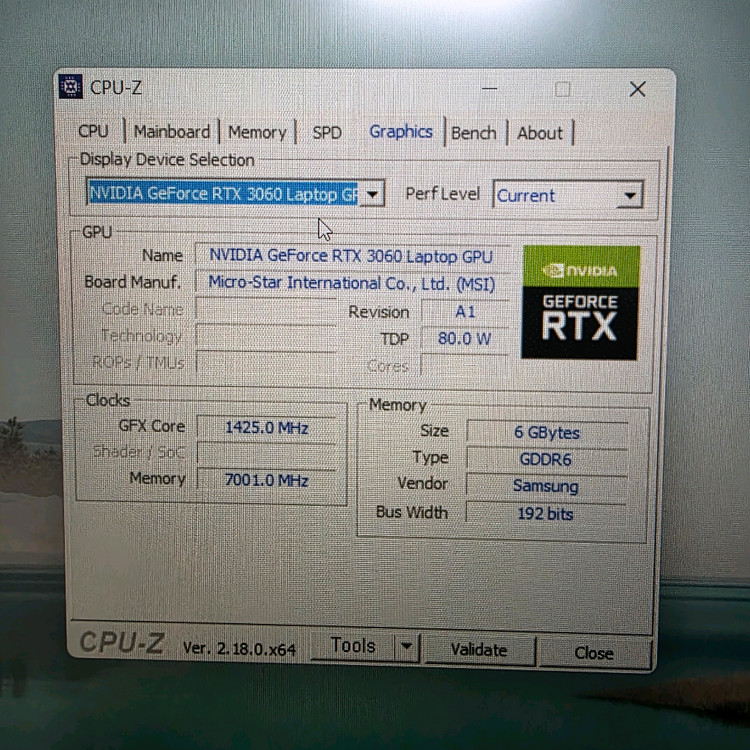Image resolution: width=750 pixels, height=750 pixels.
Task: Click the empty Shader / SoC clock field
Action: (266, 453)
